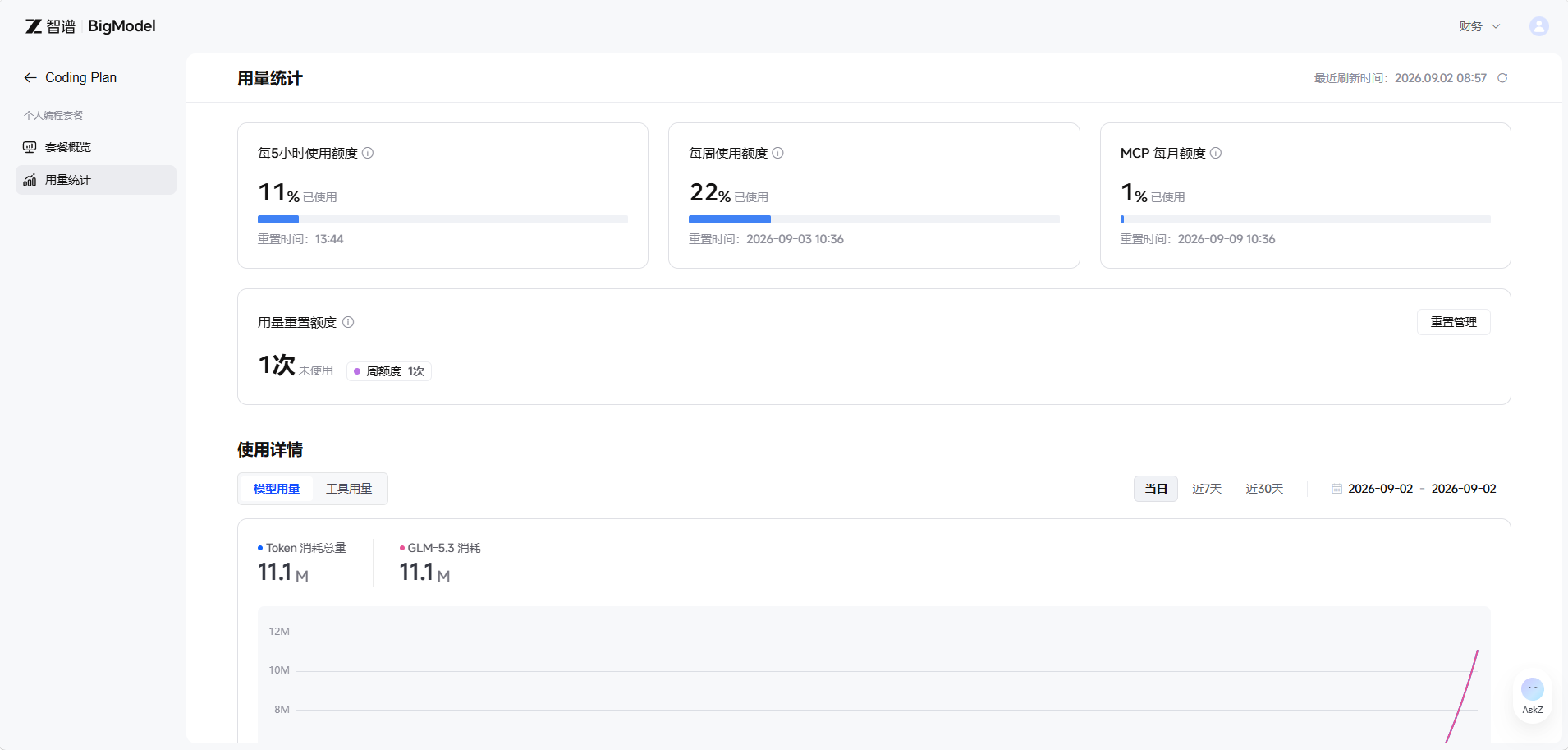This screenshot has width=1568, height=750.
Task: Expand the 财务 dropdown menu
Action: [1479, 26]
